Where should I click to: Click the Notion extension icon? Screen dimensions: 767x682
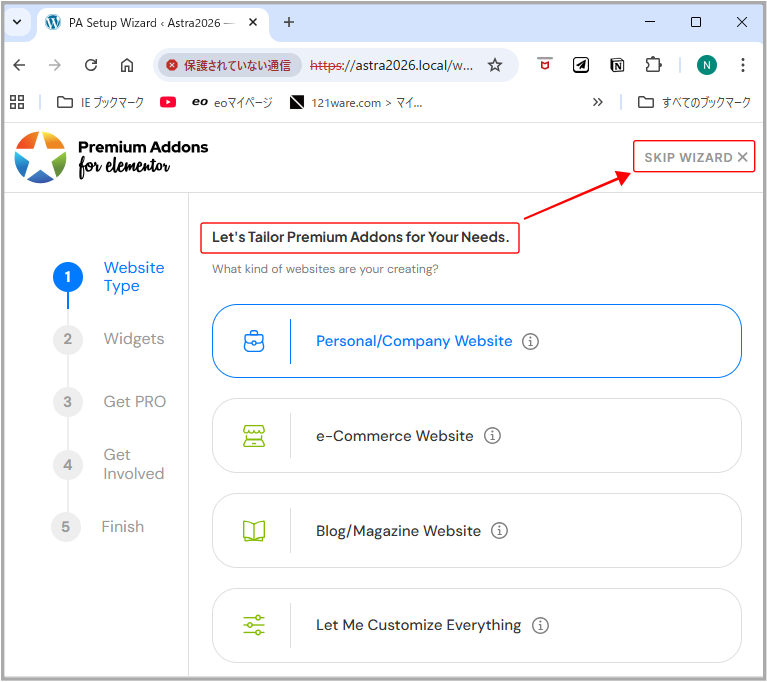617,65
